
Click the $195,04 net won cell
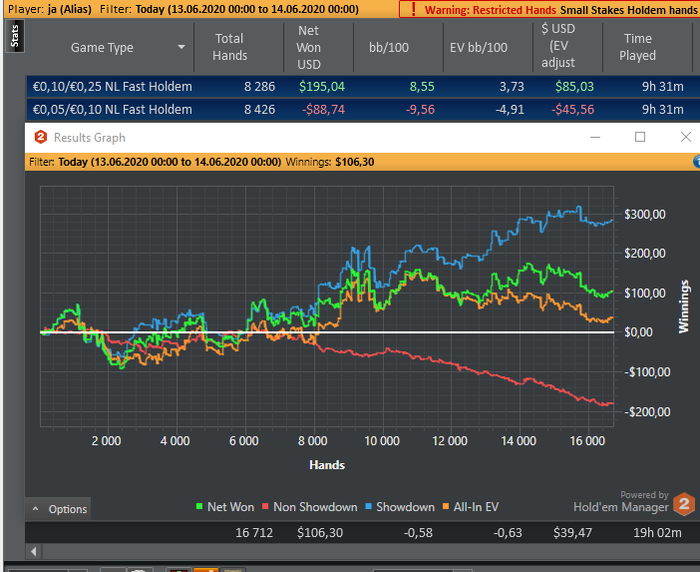322,87
